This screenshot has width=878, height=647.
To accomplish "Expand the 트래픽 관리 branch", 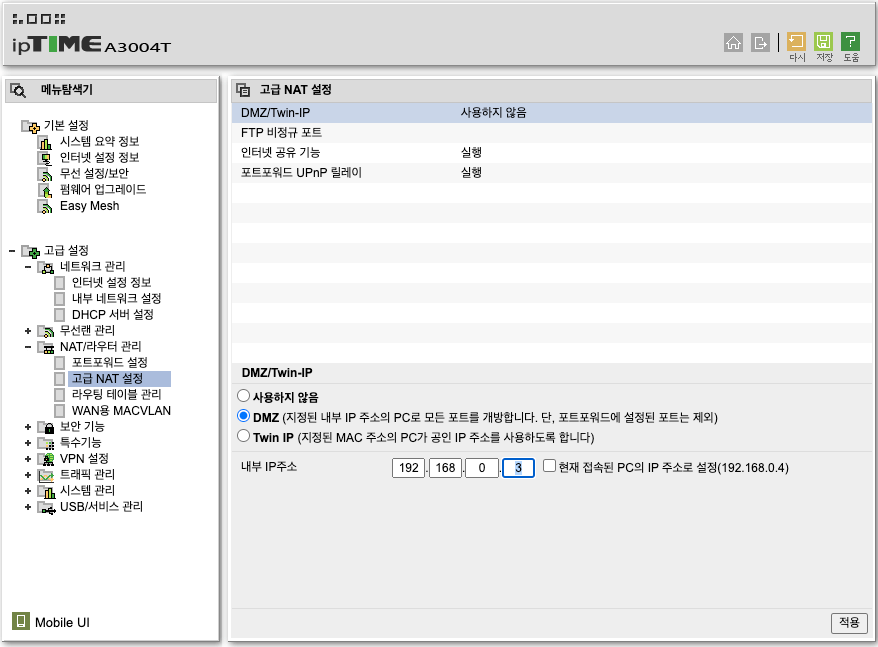I will tap(27, 475).
